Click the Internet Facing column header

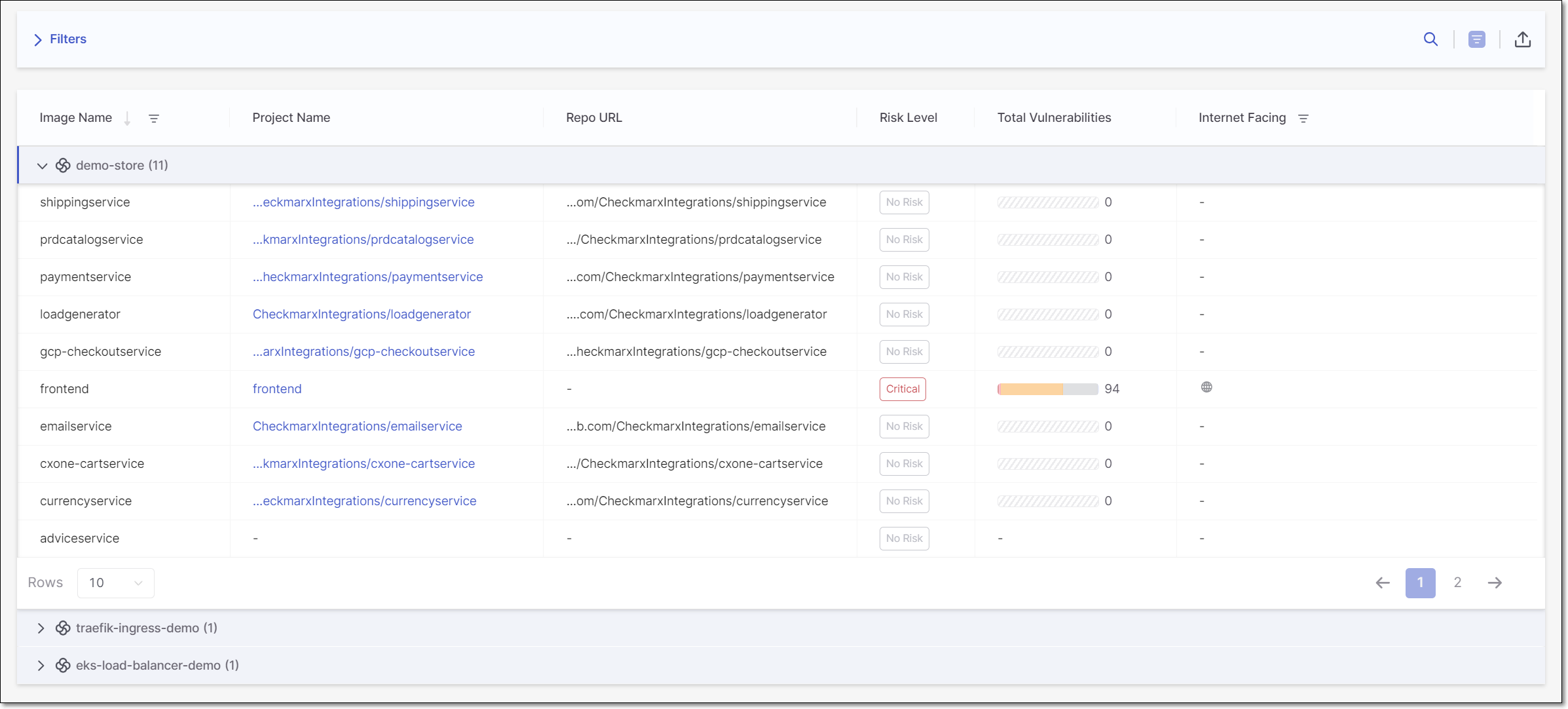pos(1242,118)
